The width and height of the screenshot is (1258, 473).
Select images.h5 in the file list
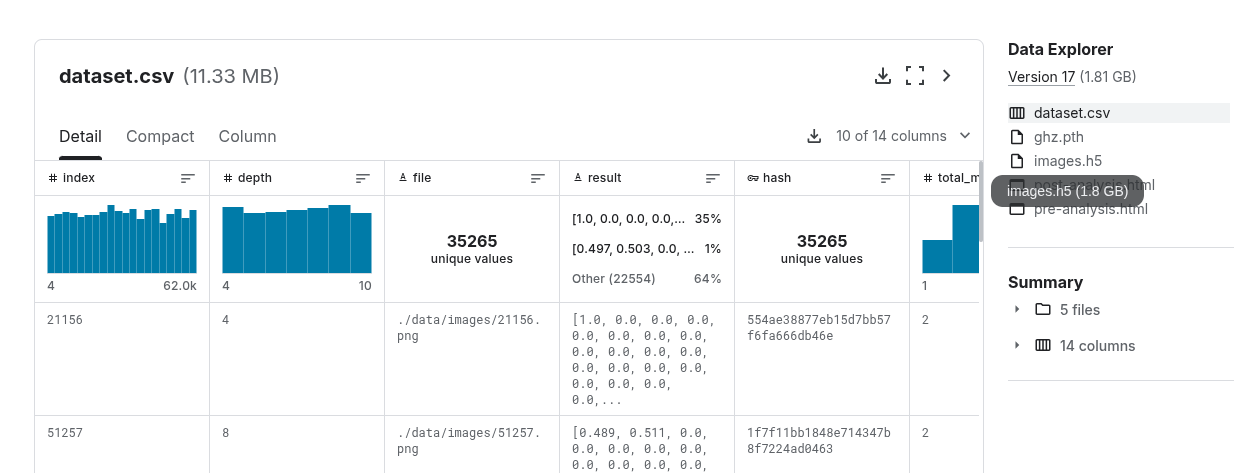pyautogui.click(x=1068, y=161)
